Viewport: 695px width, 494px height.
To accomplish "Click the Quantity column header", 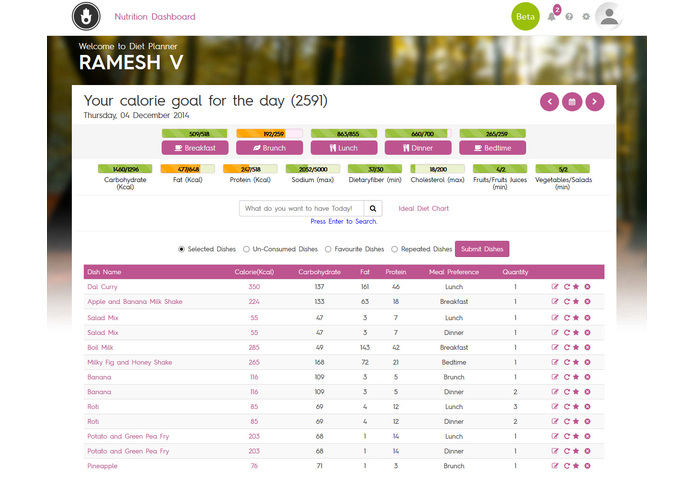I will pyautogui.click(x=515, y=272).
